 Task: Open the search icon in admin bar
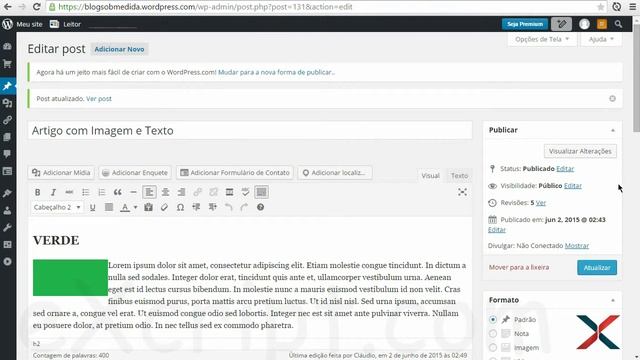pos(618,24)
